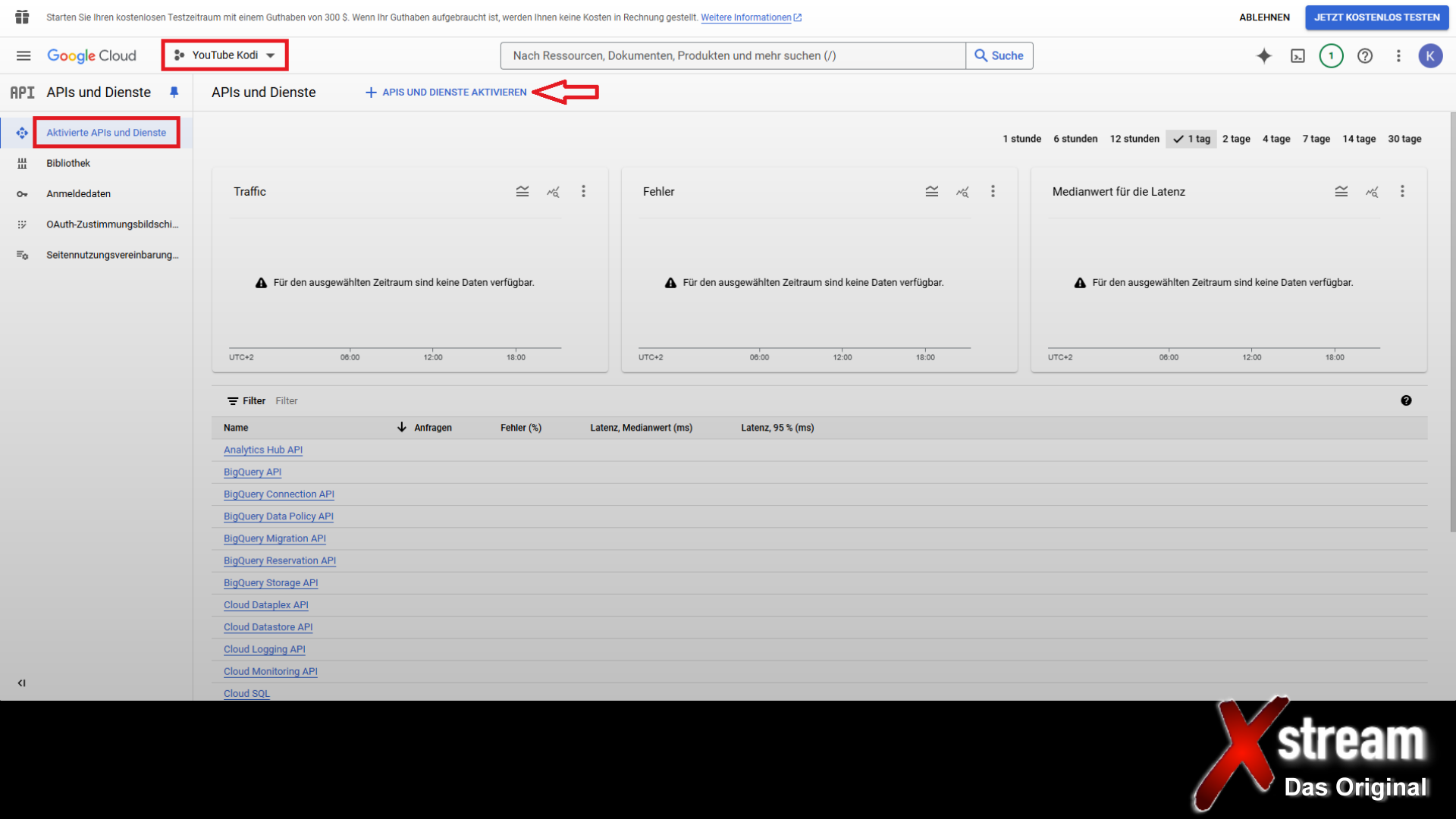Viewport: 1456px width, 819px height.
Task: Select the 1 stunde time range
Action: pyautogui.click(x=1021, y=139)
